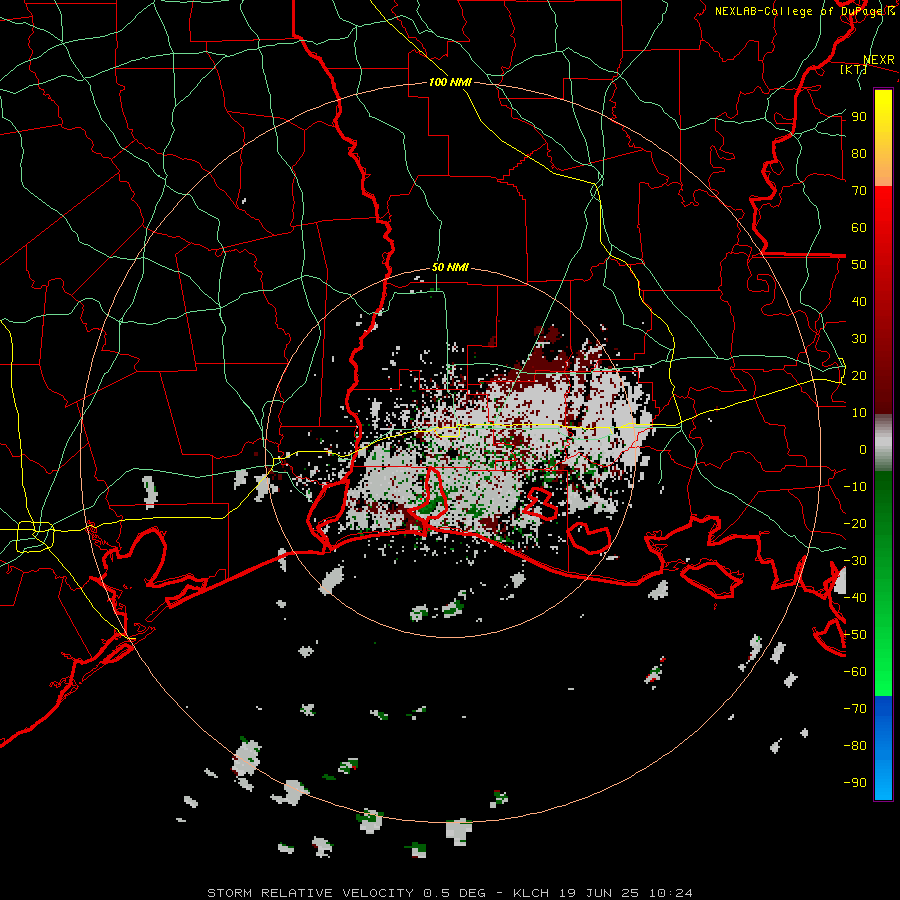The image size is (900, 900).
Task: Click the -50 value on velocity scale
Action: point(855,635)
